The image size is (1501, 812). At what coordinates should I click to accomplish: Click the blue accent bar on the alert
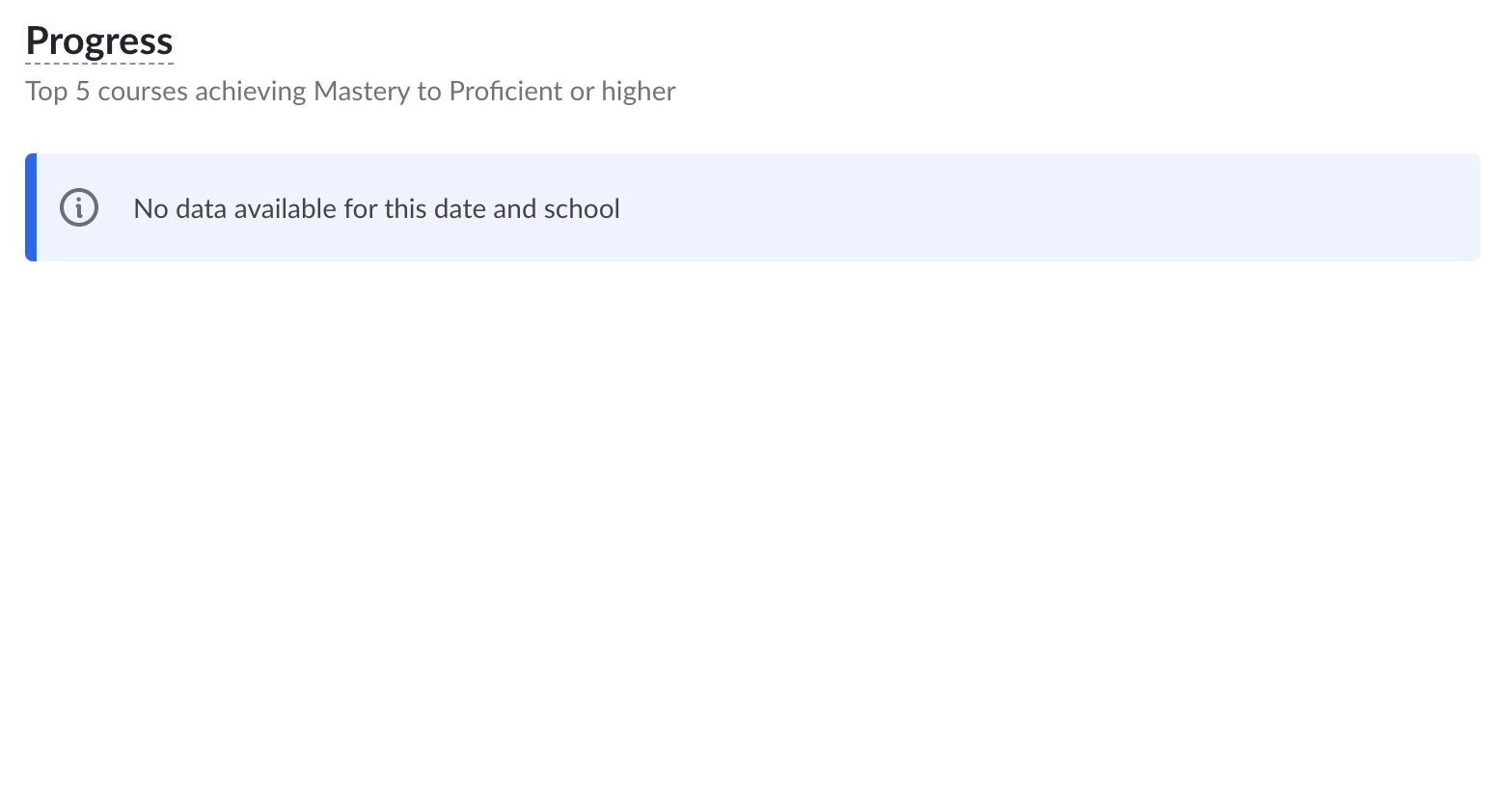coord(31,207)
